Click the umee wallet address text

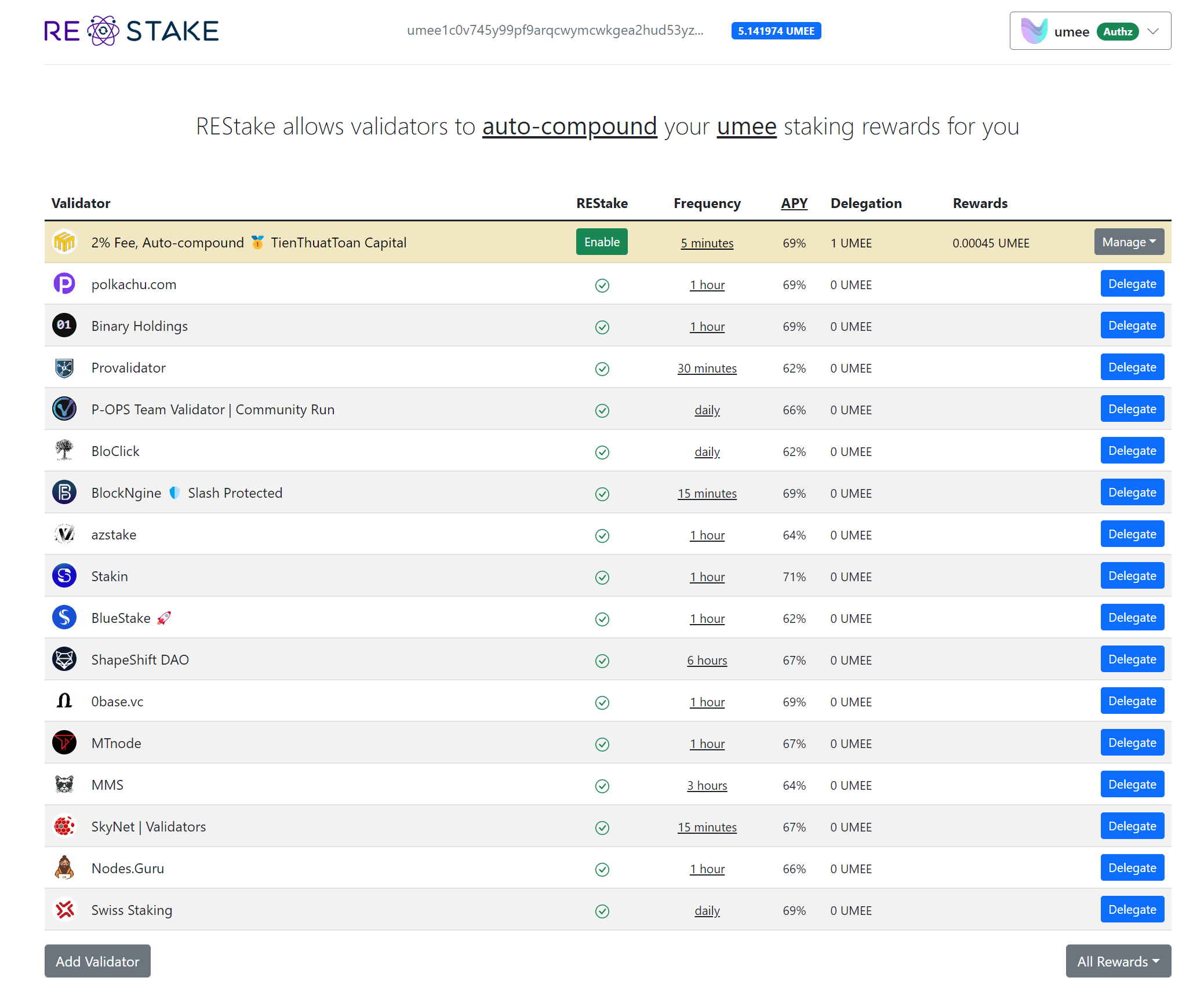[x=555, y=31]
